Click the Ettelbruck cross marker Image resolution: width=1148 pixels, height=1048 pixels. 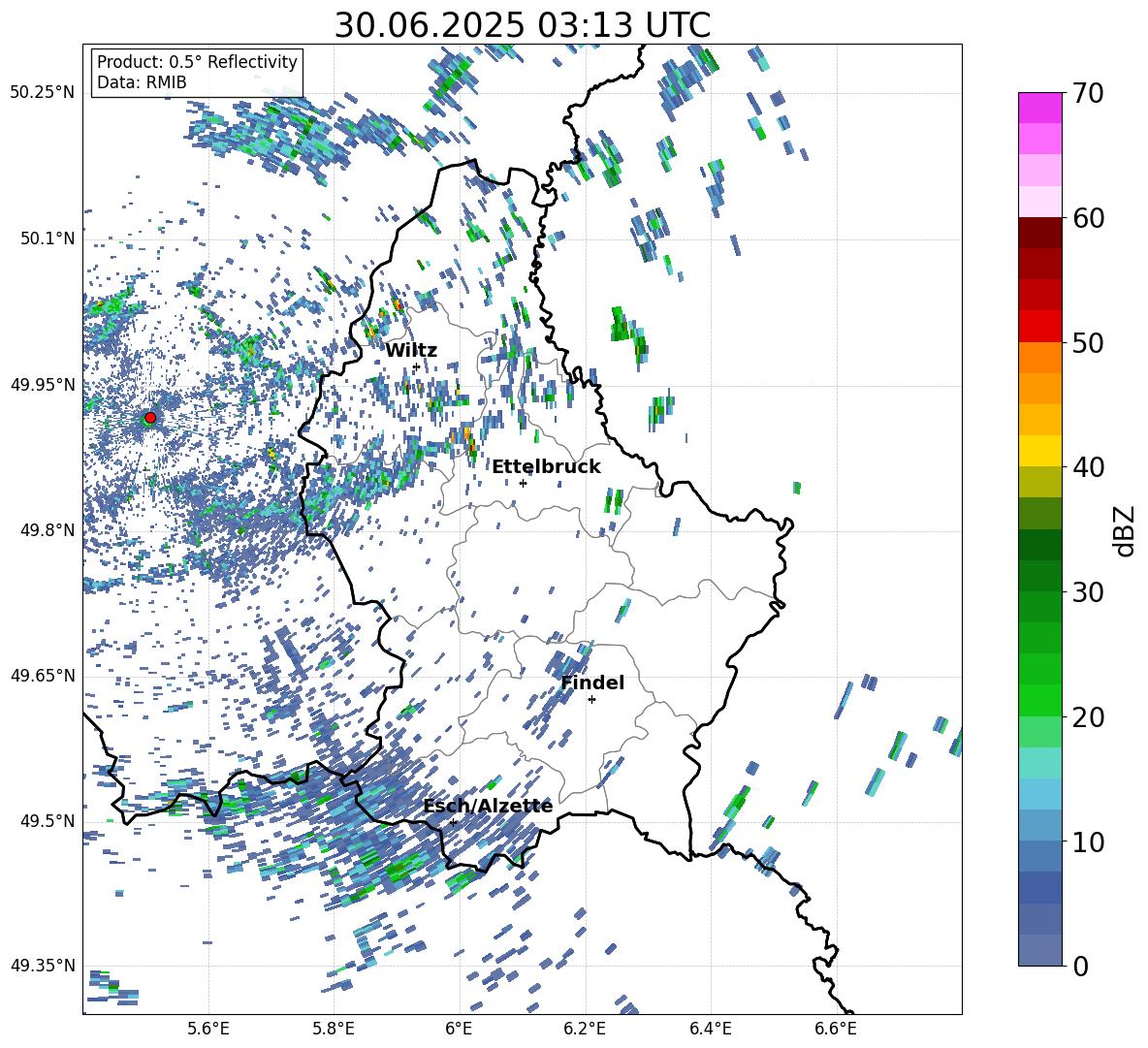point(523,483)
